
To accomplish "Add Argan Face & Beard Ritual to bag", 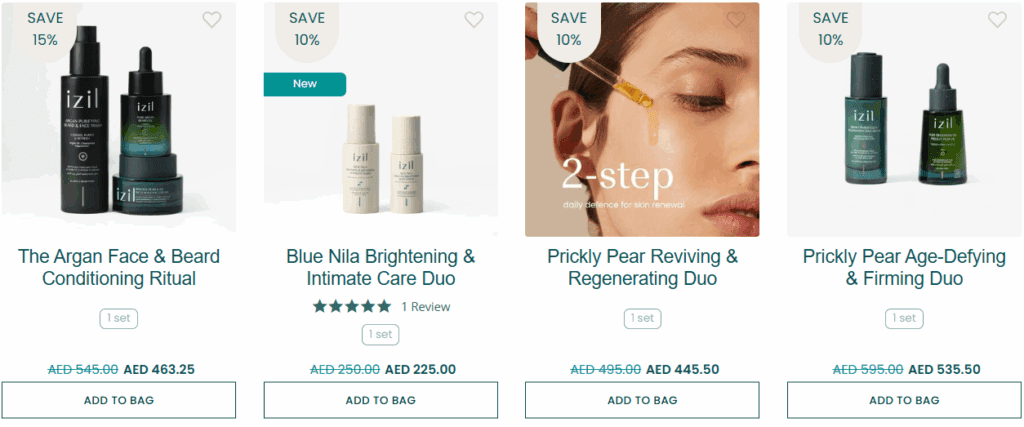I will click(119, 400).
